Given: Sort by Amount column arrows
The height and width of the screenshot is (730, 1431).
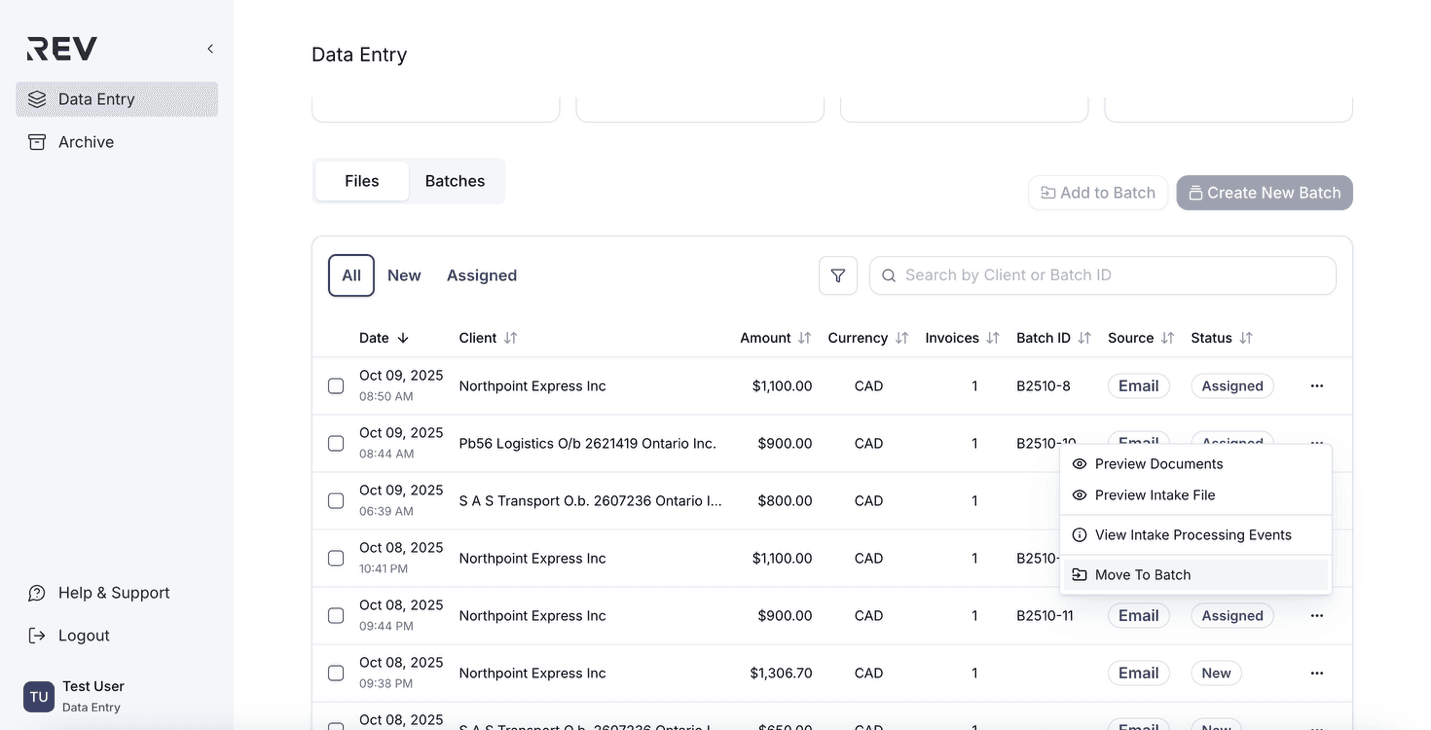Looking at the screenshot, I should 804,338.
